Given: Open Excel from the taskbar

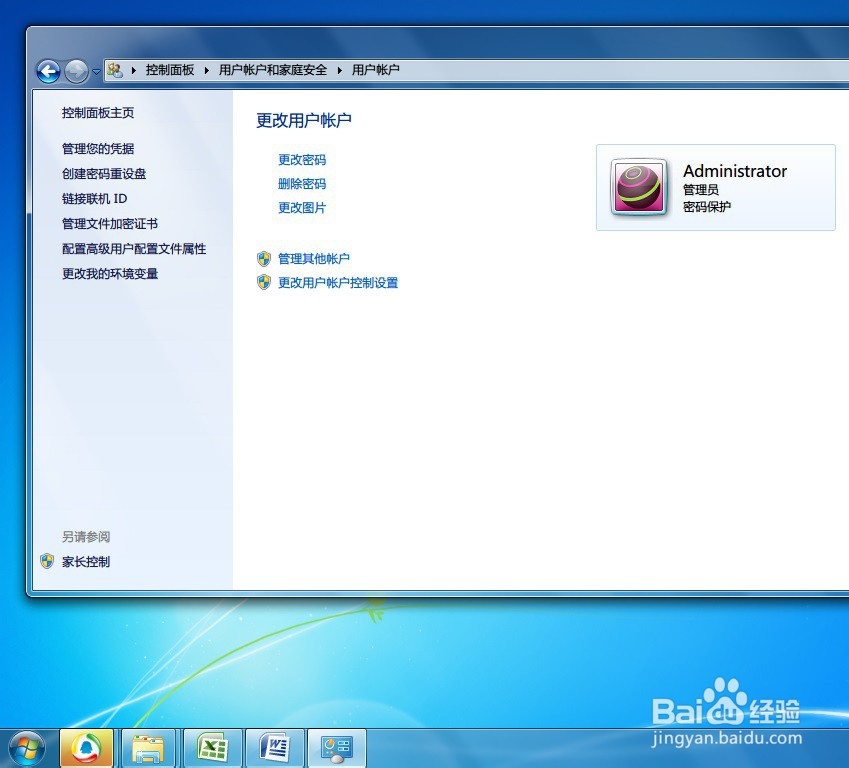Looking at the screenshot, I should (212, 749).
